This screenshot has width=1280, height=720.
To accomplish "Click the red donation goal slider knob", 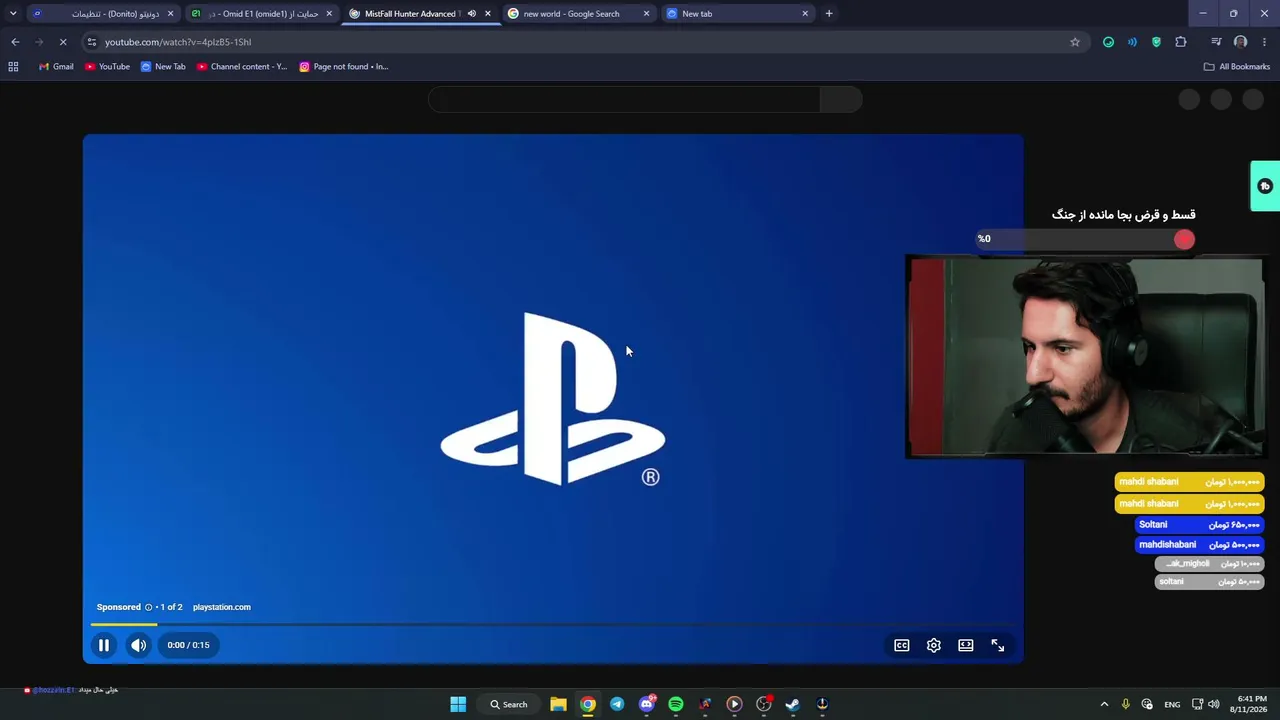I will [x=1184, y=239].
